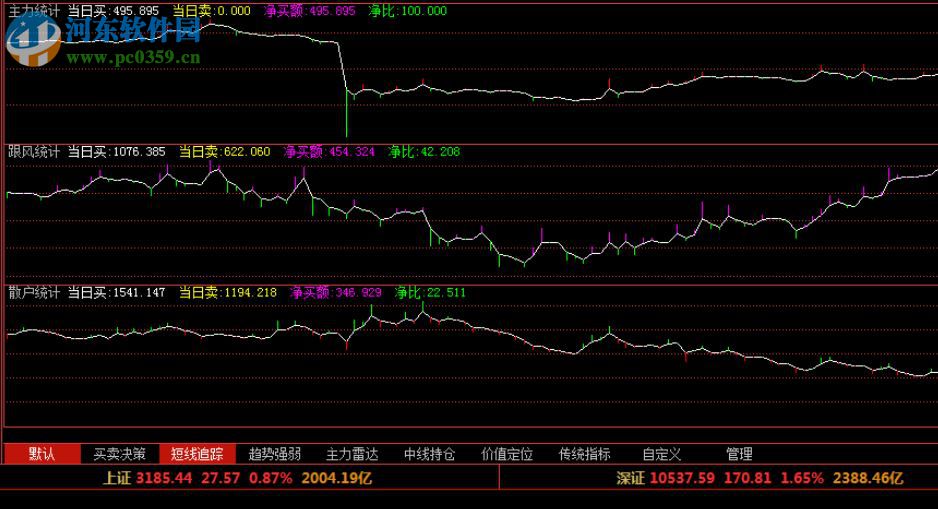The image size is (938, 509).
Task: Click the 跟风统计 panel title
Action: tap(34, 152)
